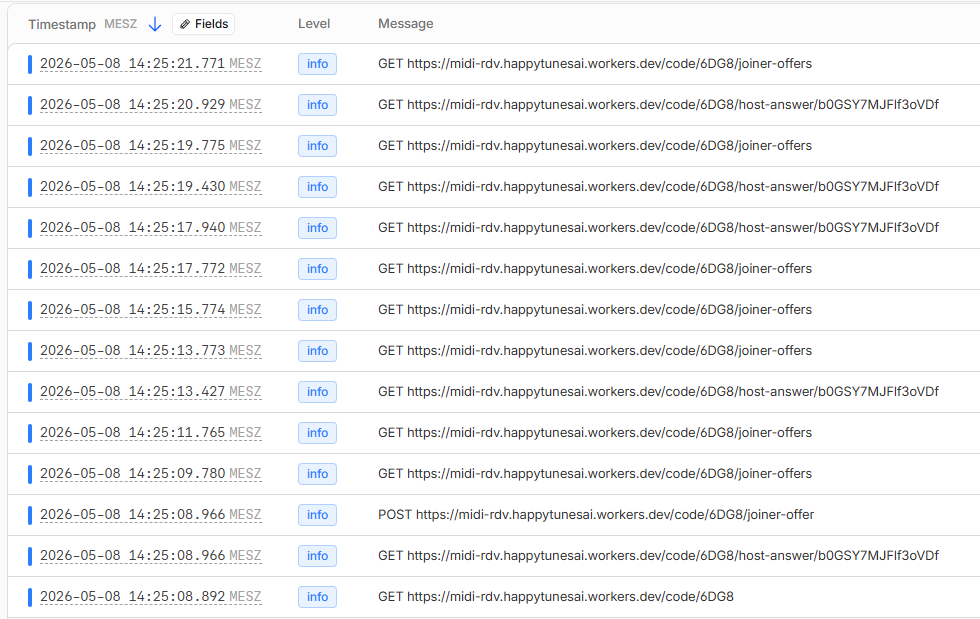The image size is (980, 619).
Task: Open GET host-answer message at 14:25:08.966
Action: [658, 556]
